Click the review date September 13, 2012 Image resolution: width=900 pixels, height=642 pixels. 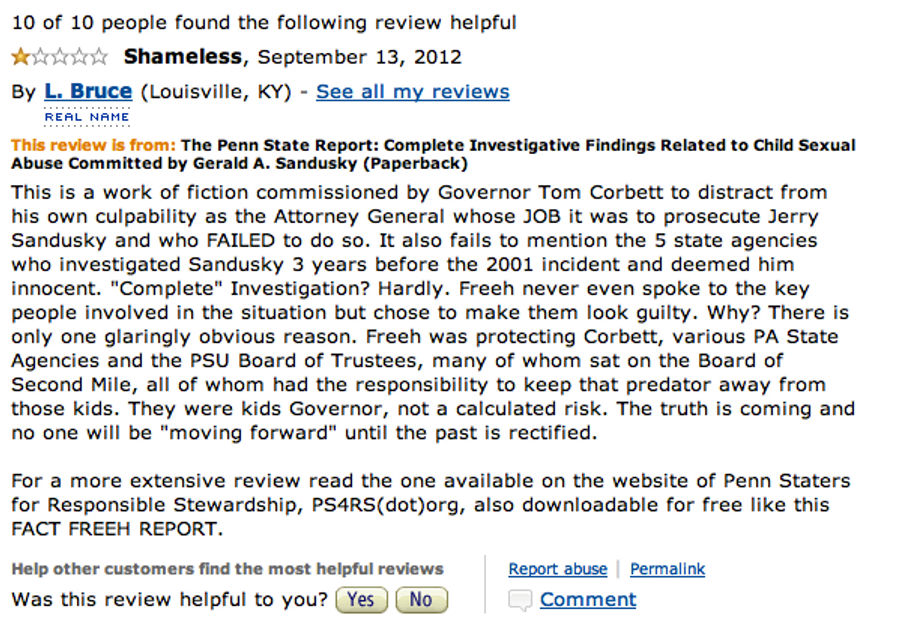(359, 57)
